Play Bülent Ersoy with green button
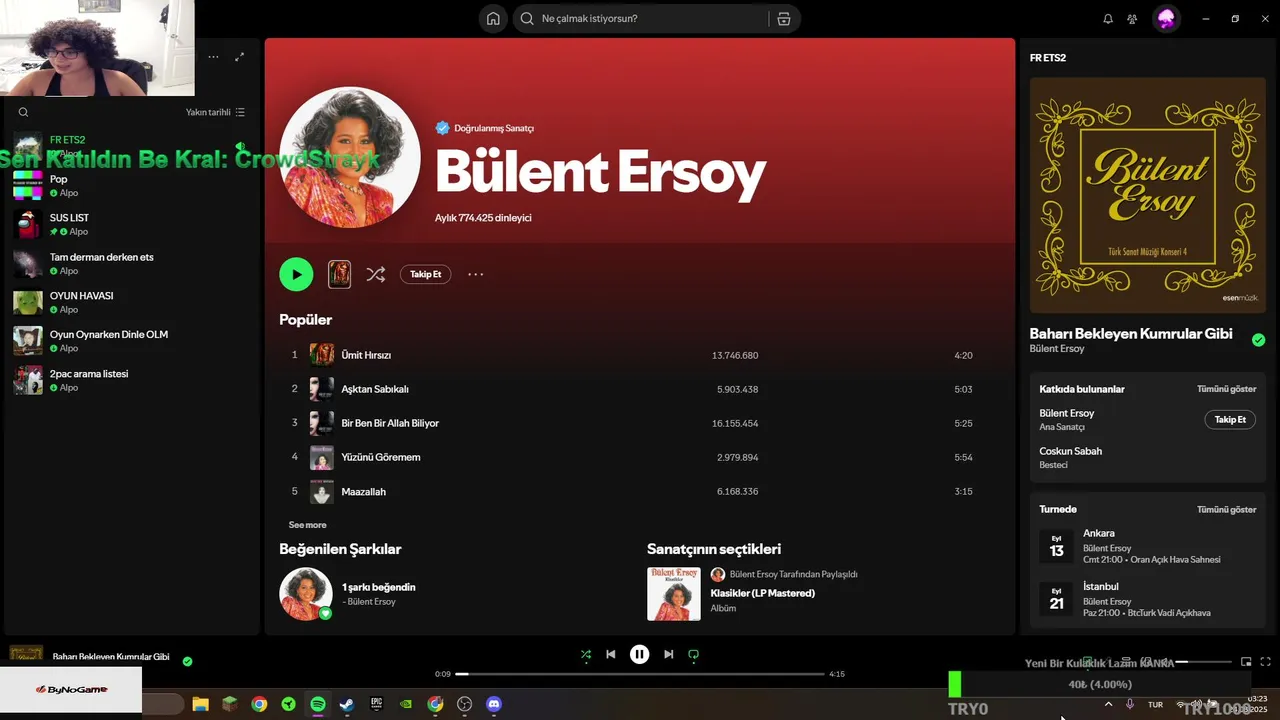 tap(296, 274)
